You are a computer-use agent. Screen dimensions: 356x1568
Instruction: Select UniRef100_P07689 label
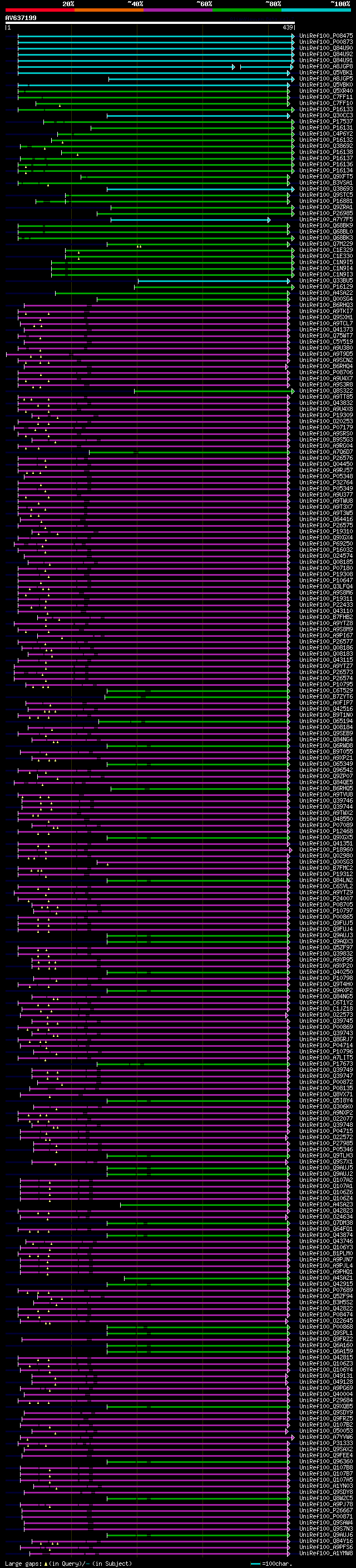pos(326,1290)
